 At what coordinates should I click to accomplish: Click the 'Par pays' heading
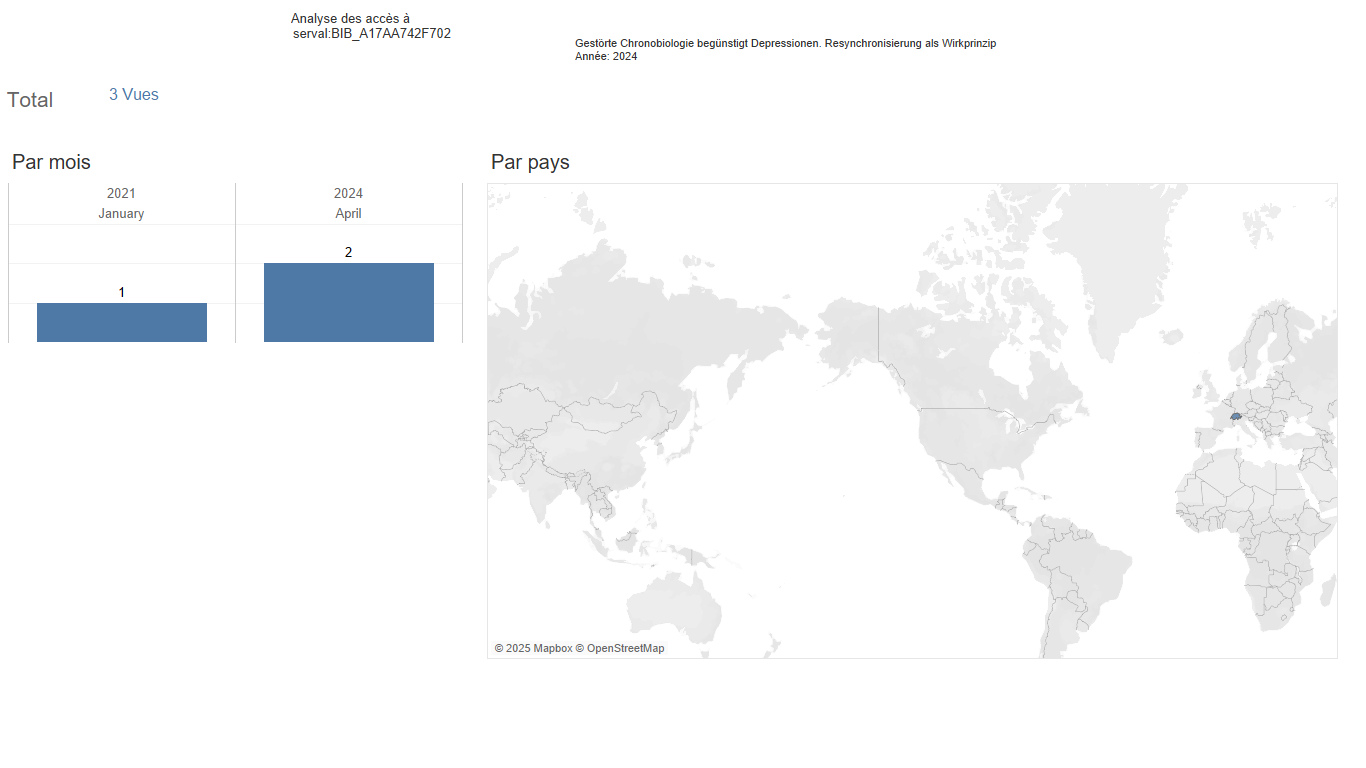(530, 162)
